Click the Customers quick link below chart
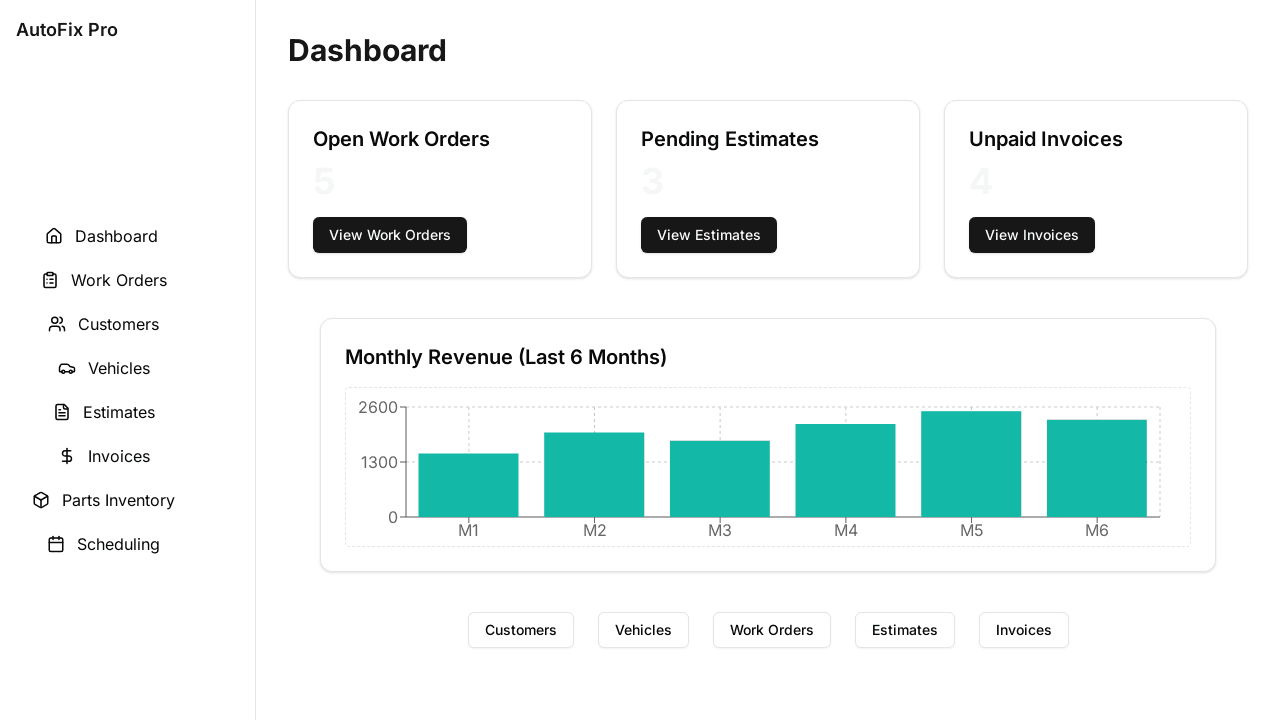Viewport: 1280px width, 720px height. point(521,630)
